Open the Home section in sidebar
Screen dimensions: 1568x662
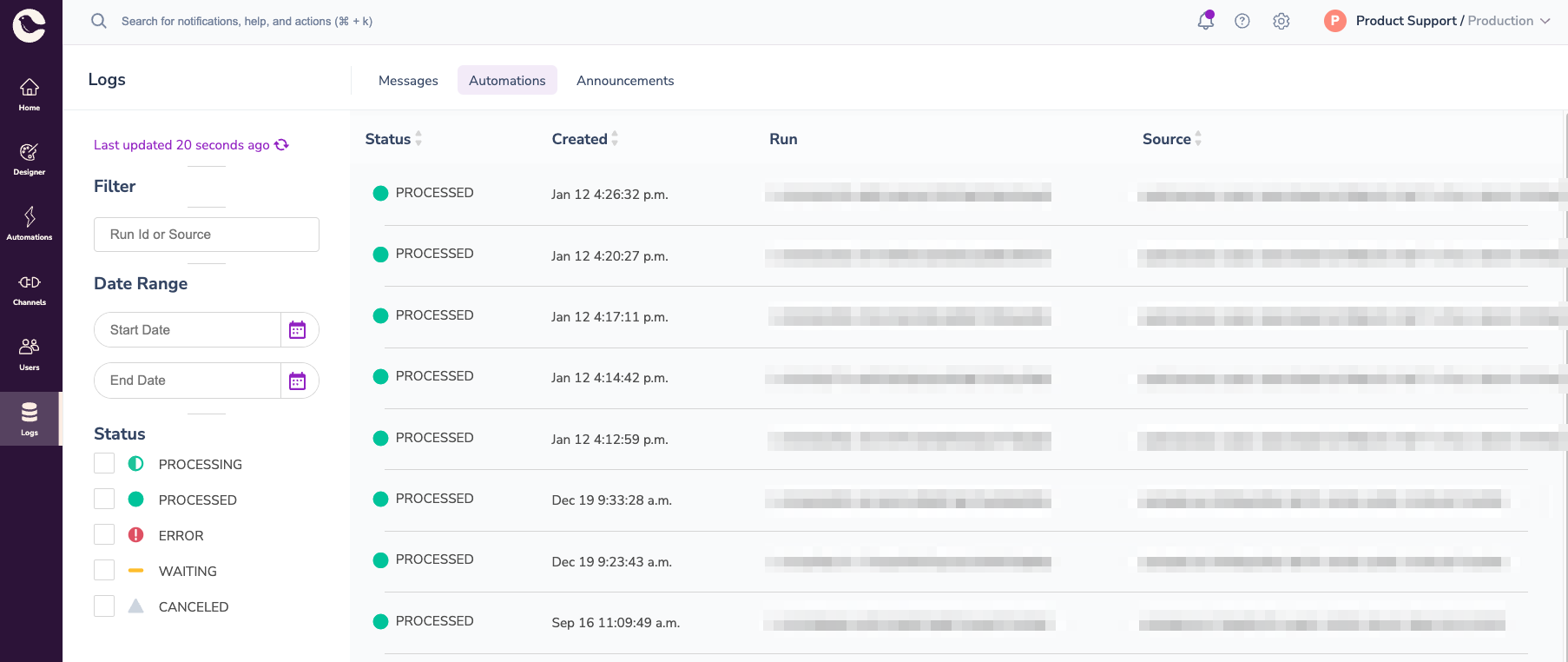30,96
